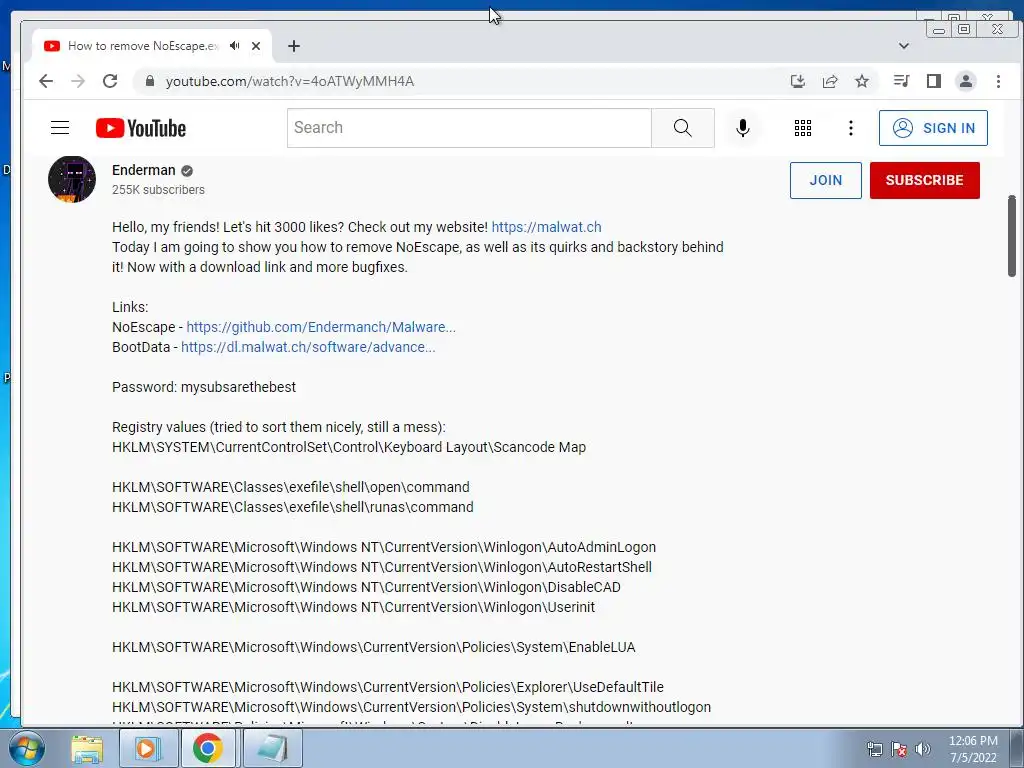The width and height of the screenshot is (1024, 768).
Task: Click the '255K subscribers' text
Action: pos(158,190)
